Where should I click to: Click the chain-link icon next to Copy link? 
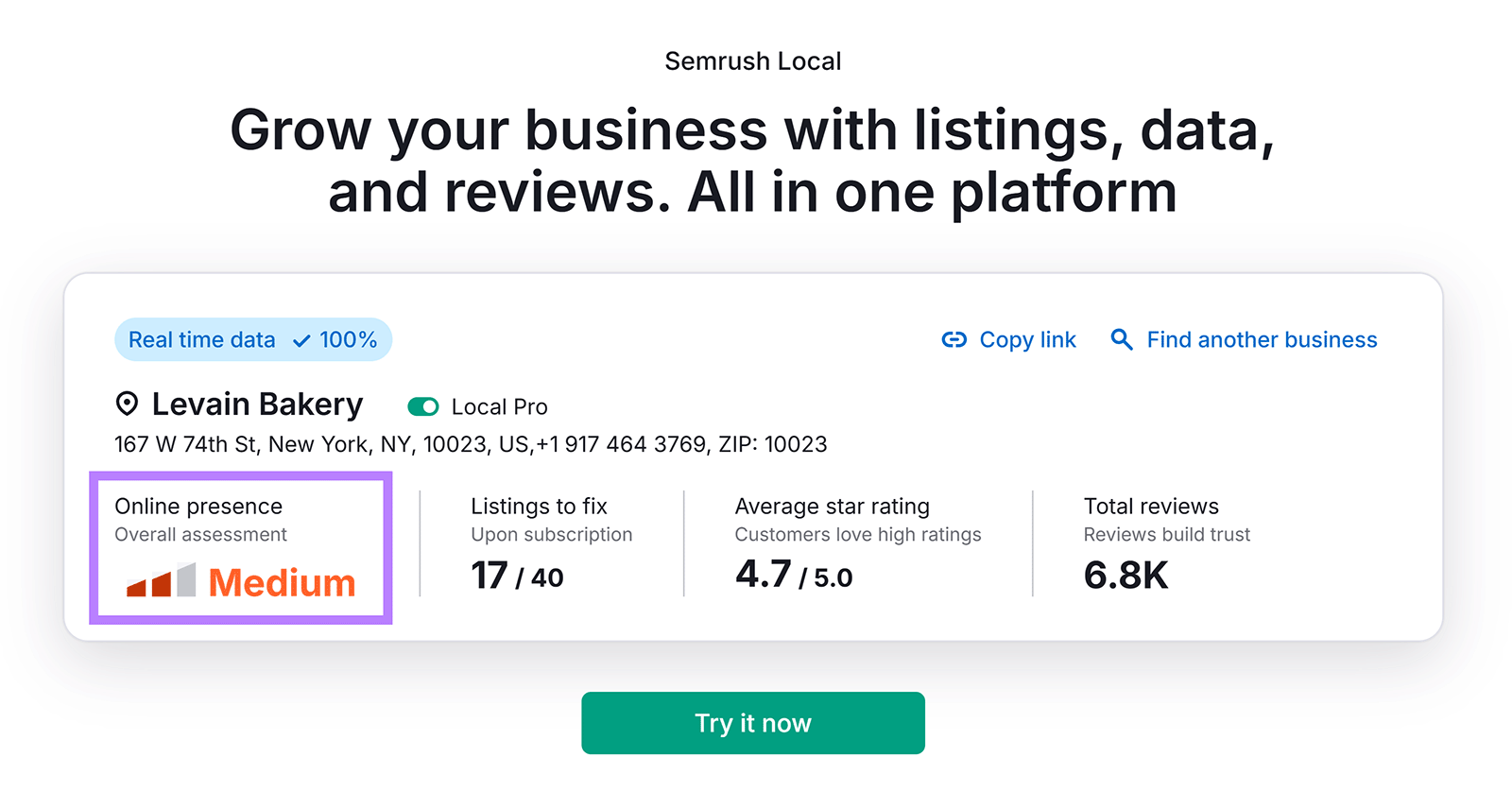tap(954, 339)
